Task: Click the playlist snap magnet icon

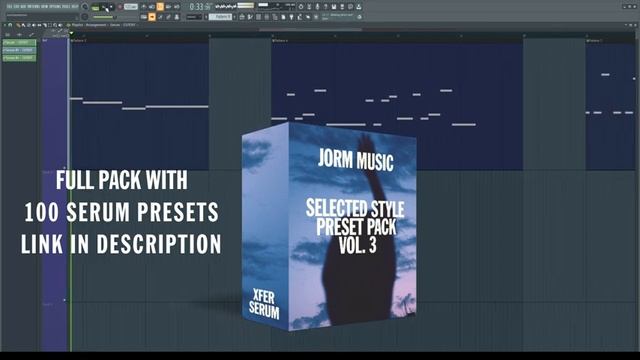Action: click(10, 25)
